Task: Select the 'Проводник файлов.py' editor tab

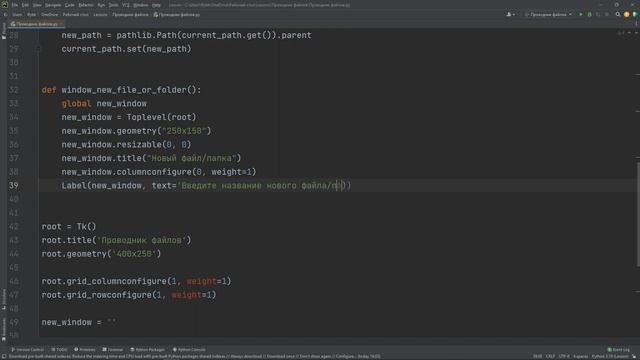Action: (37, 24)
